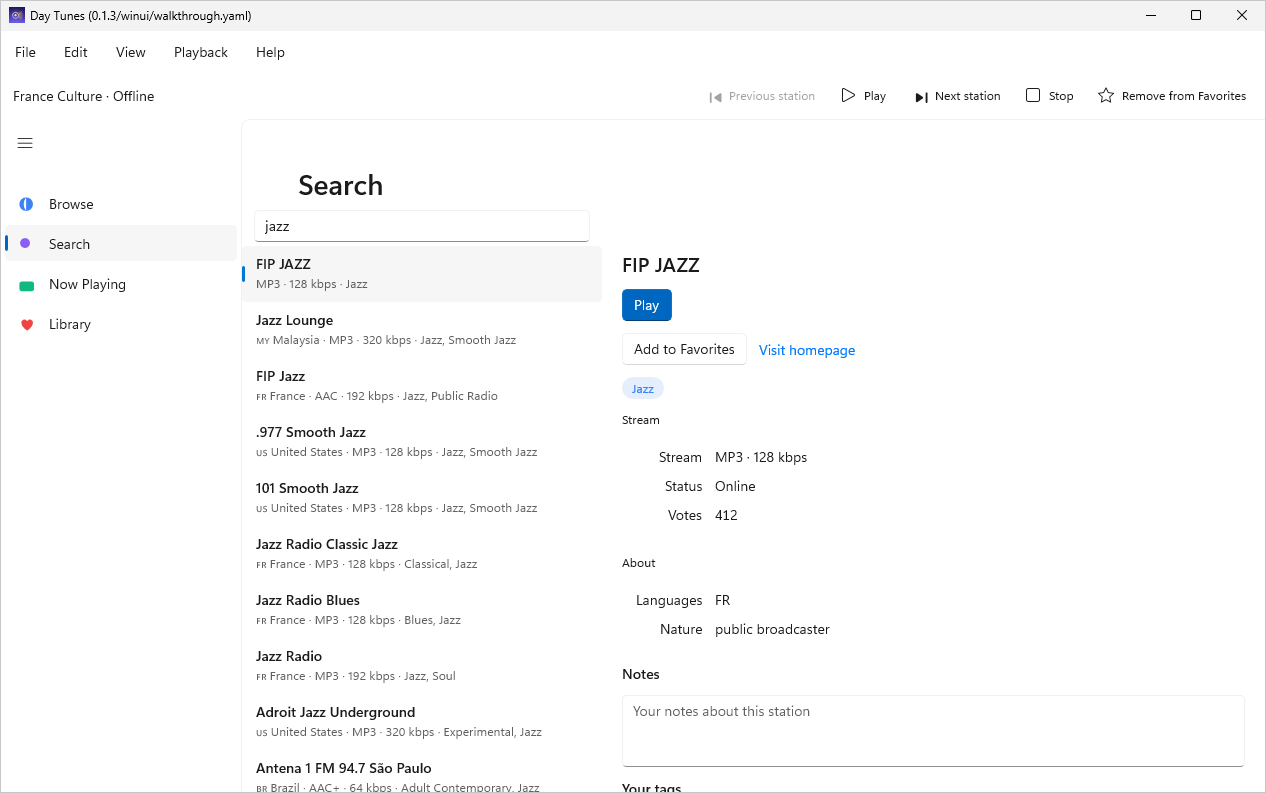Open the View menu
Image resolution: width=1266 pixels, height=793 pixels.
pos(131,52)
